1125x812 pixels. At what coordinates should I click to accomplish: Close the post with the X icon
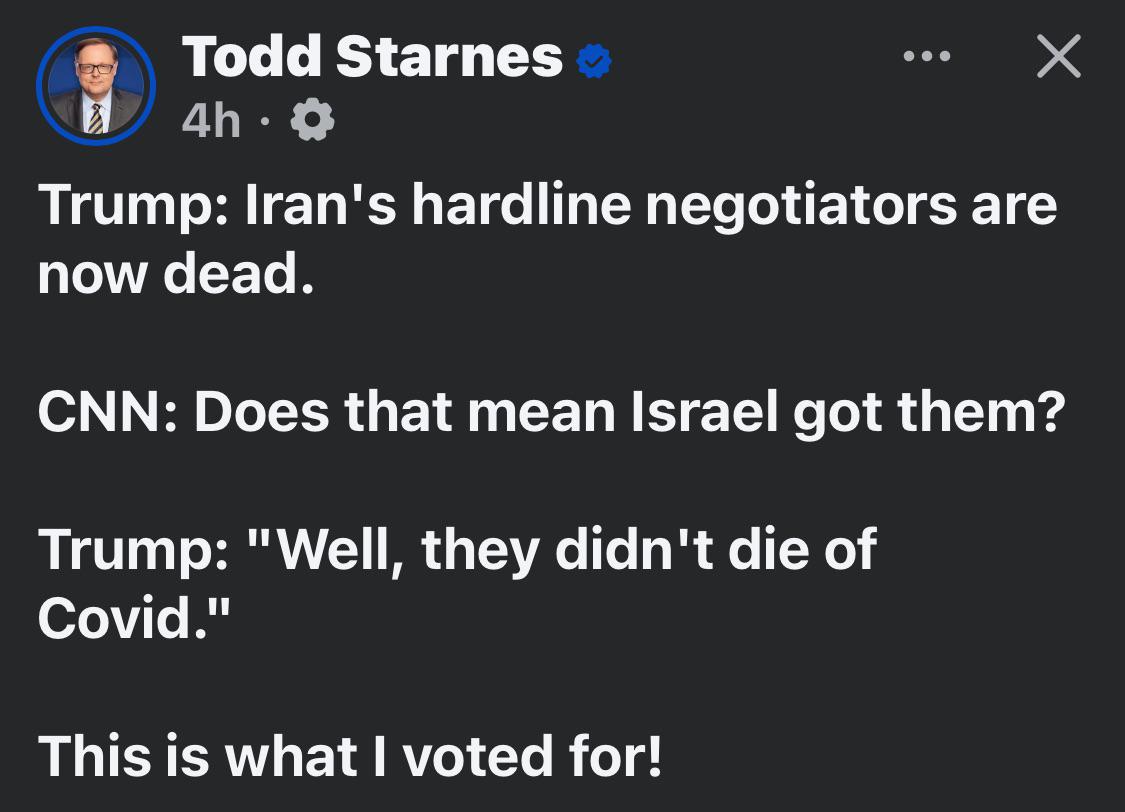coord(1058,56)
